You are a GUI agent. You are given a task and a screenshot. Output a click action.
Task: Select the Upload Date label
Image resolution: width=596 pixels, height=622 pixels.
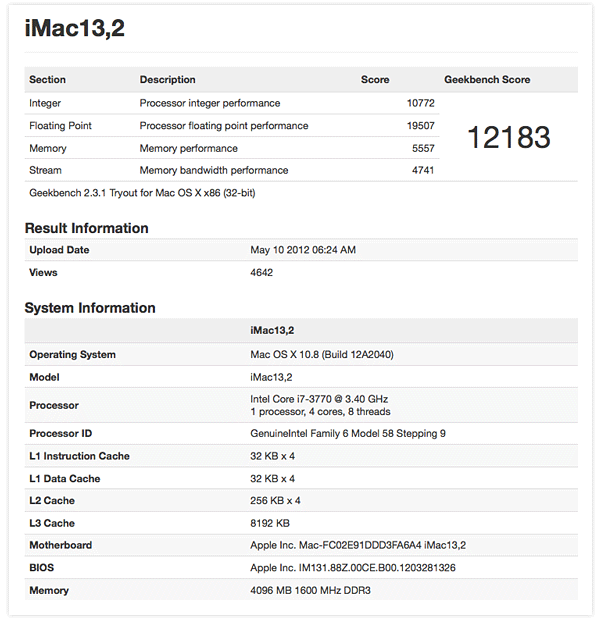coord(59,250)
